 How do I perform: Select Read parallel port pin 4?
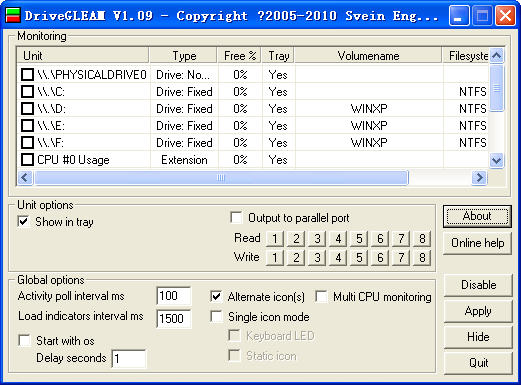point(338,239)
